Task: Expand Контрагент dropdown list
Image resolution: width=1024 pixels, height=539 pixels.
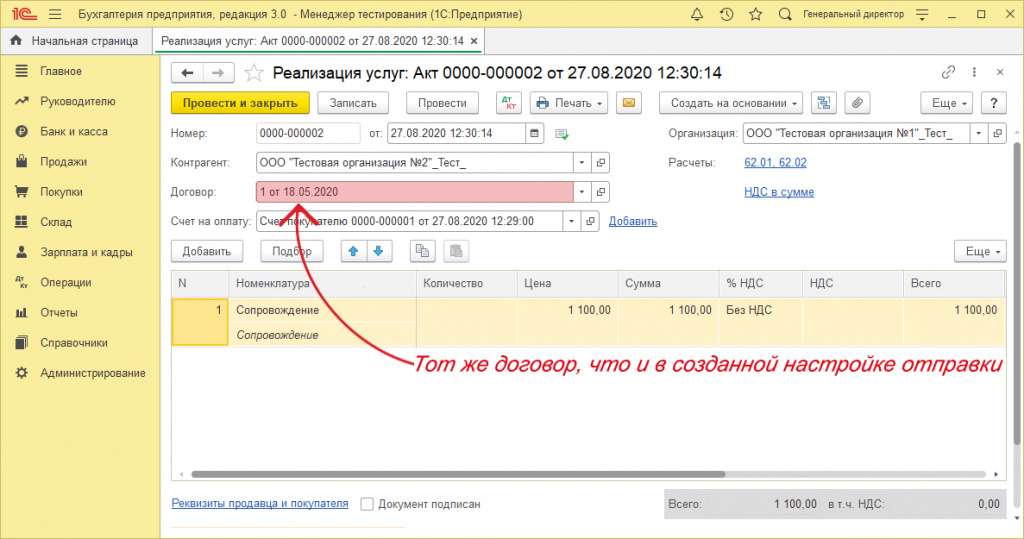Action: [x=582, y=163]
